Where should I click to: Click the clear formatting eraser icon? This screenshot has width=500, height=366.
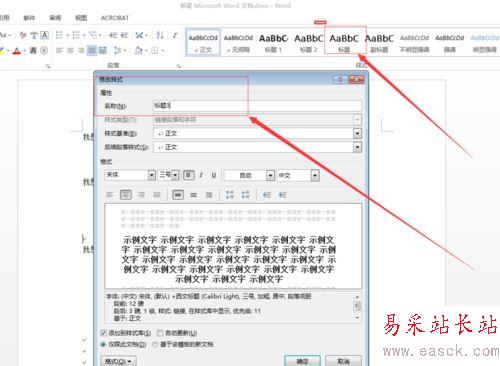[x=23, y=35]
